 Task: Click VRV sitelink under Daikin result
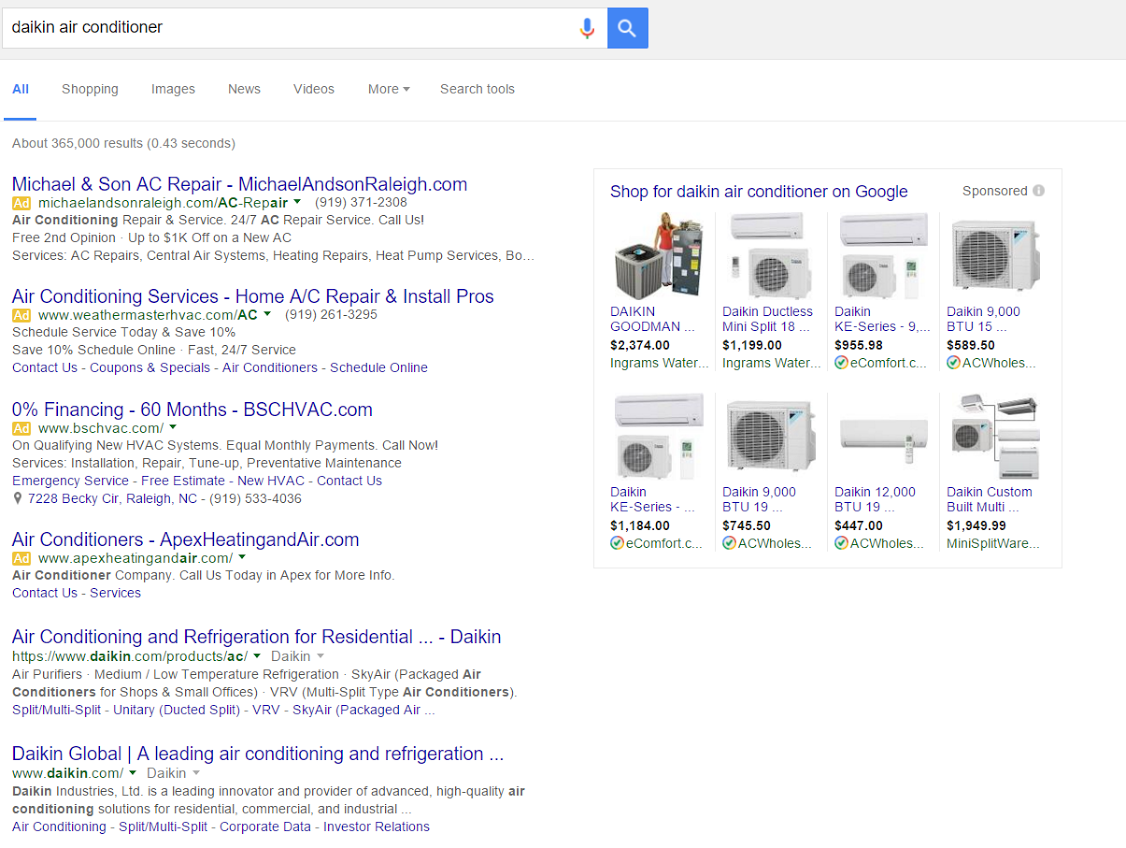tap(266, 710)
